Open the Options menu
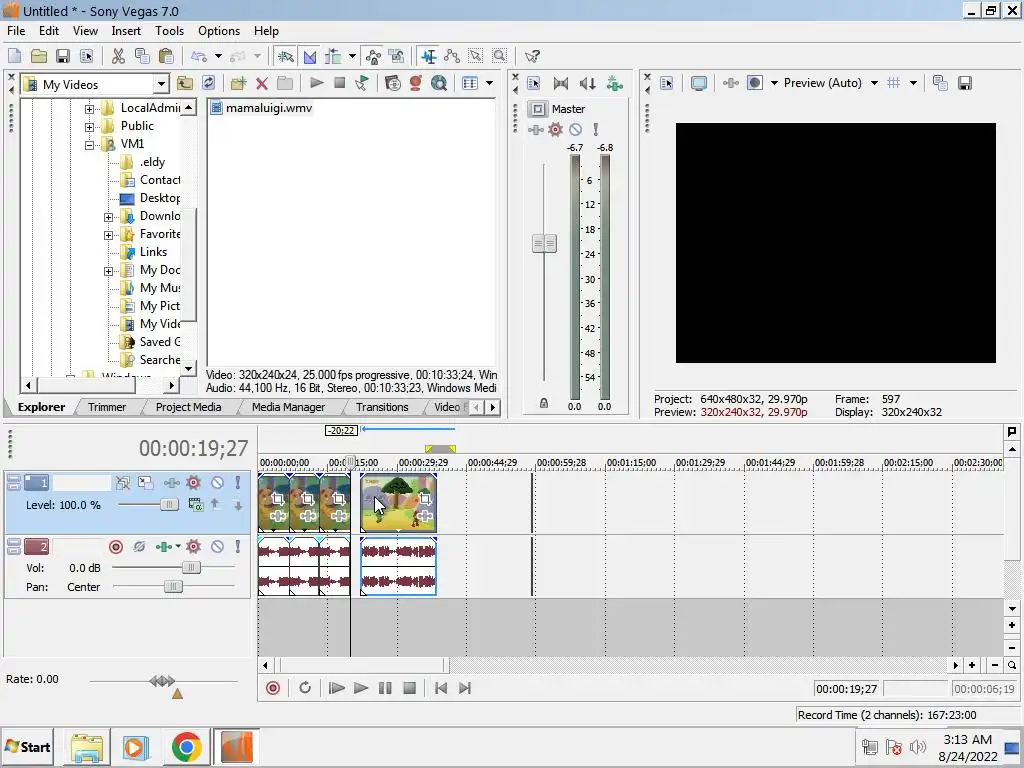The height and width of the screenshot is (768, 1024). [219, 31]
